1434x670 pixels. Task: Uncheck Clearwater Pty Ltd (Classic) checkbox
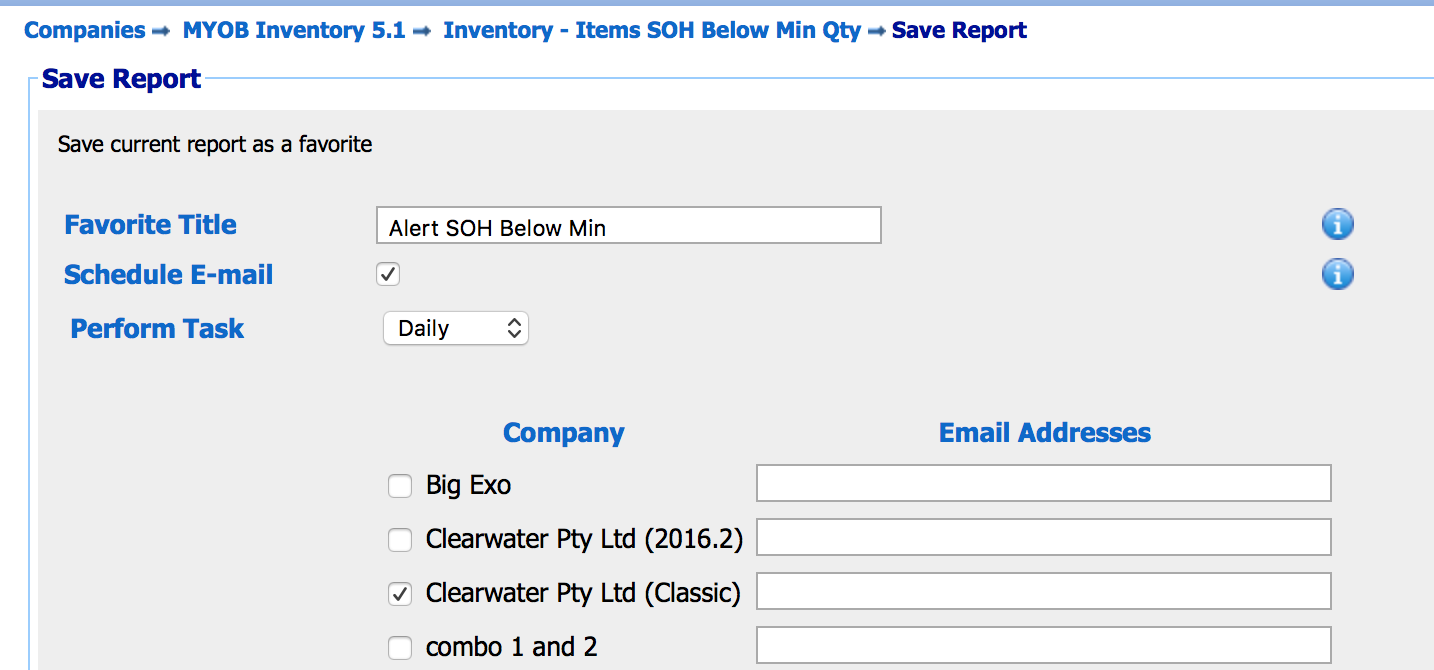tap(400, 595)
